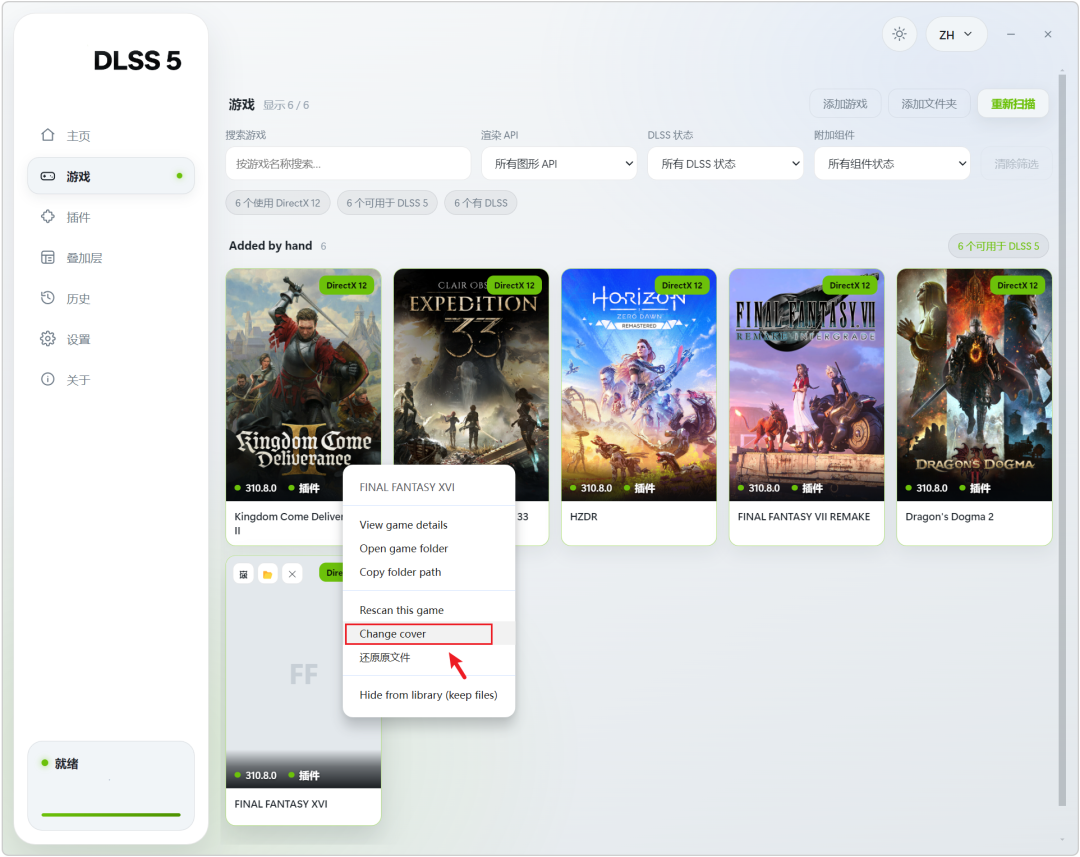Viewport: 1080px width, 857px height.
Task: Open the 关于 about page
Action: tap(110, 380)
